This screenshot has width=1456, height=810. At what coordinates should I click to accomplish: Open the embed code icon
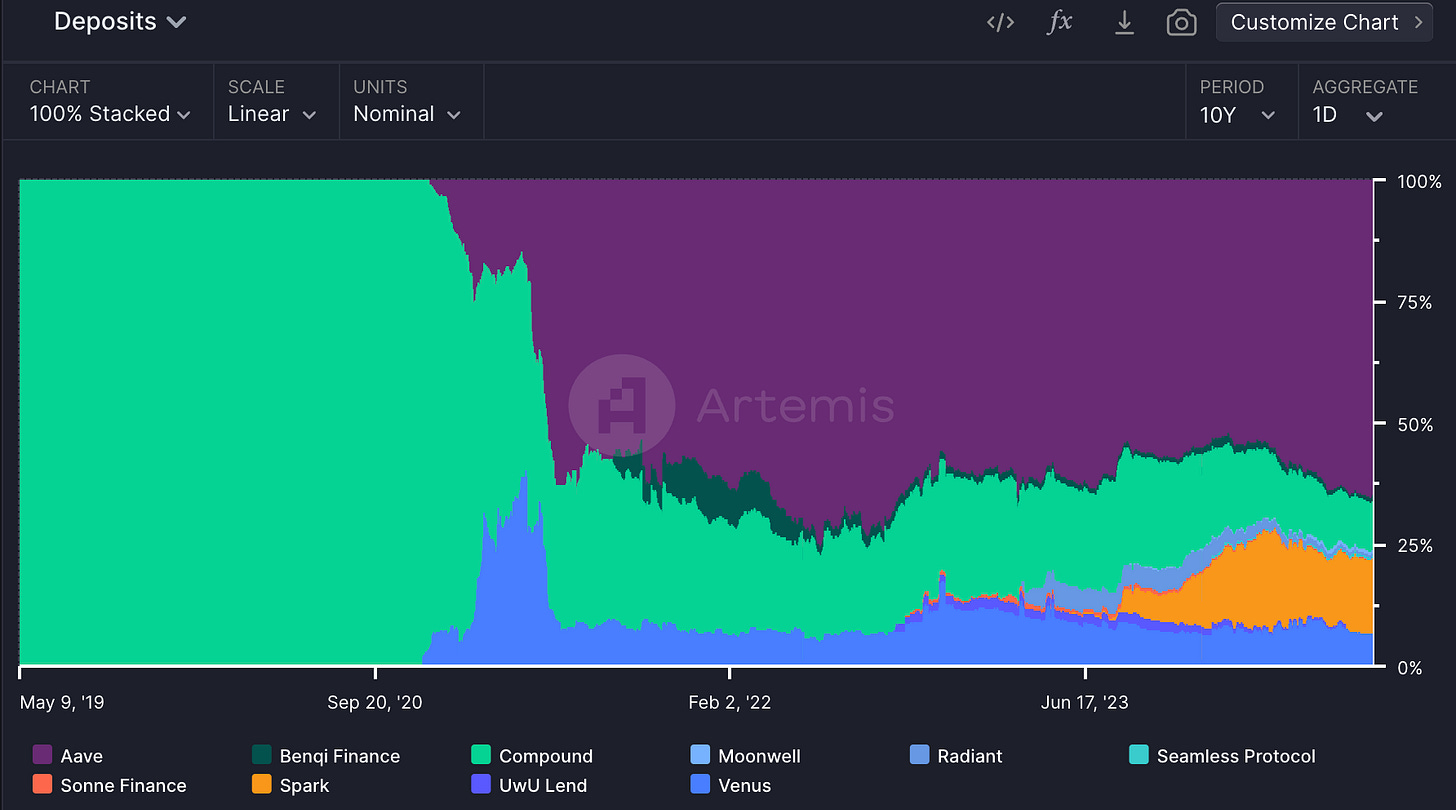[x=1001, y=22]
